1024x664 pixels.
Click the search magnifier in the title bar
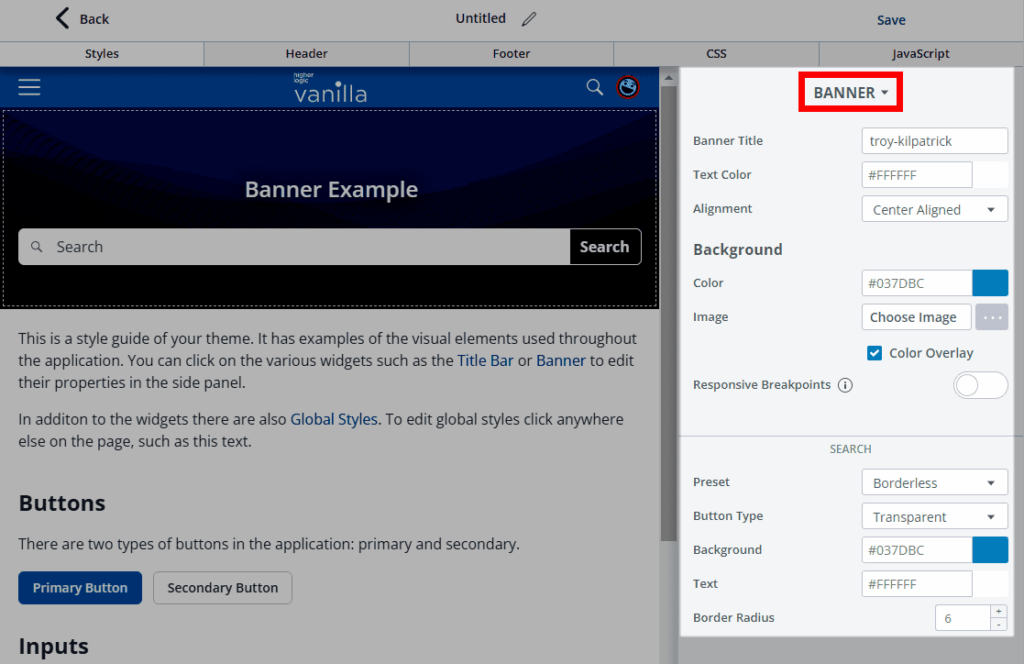pos(594,88)
